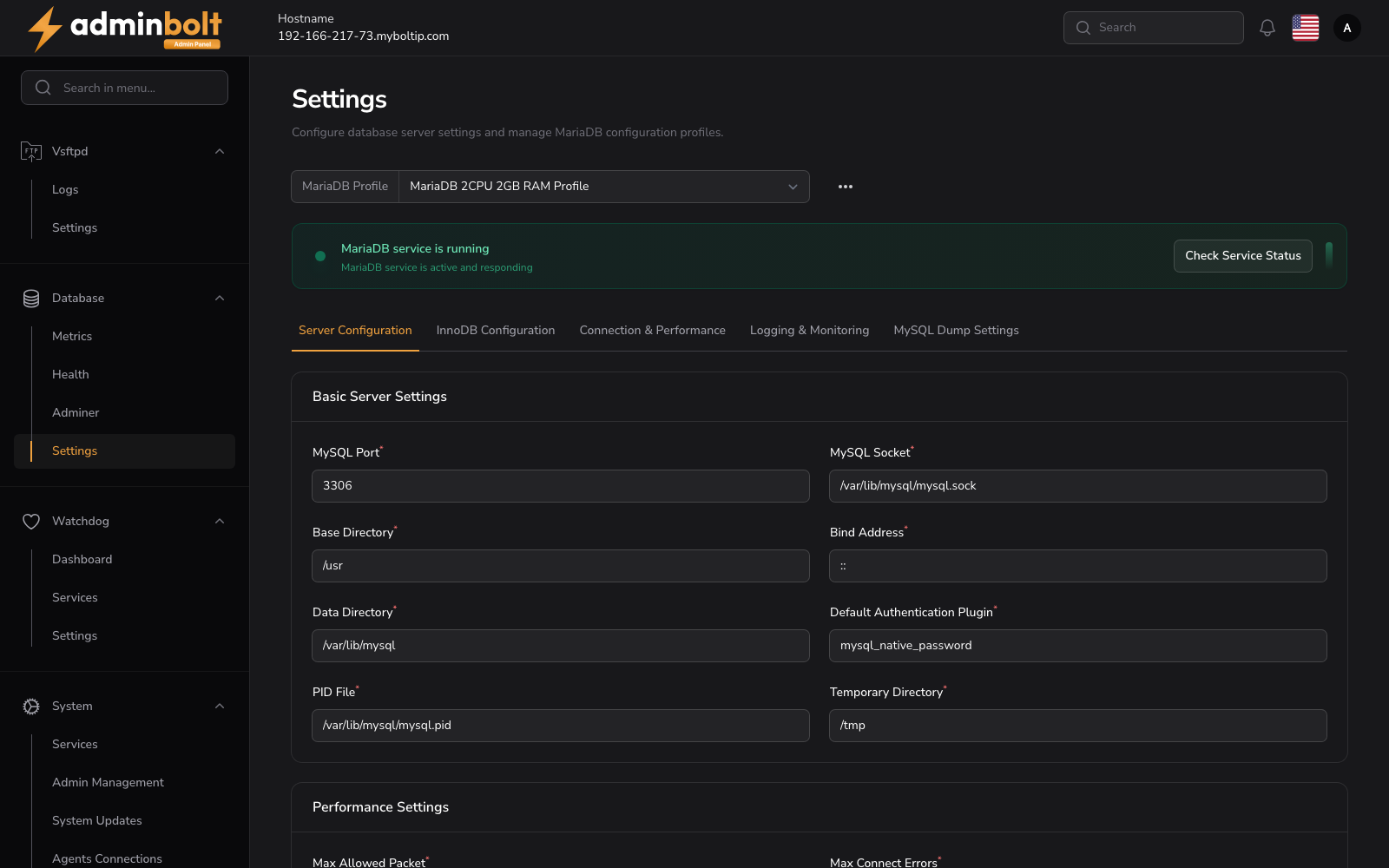Click the menu search magnifier icon
This screenshot has width=1389, height=868.
tap(43, 88)
